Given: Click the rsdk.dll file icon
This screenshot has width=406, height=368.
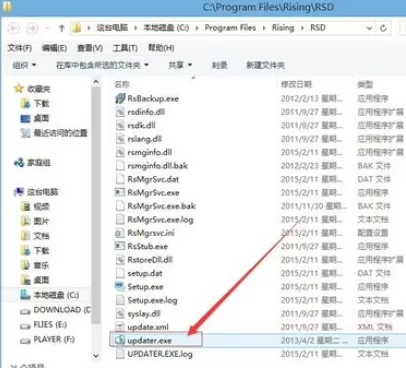Looking at the screenshot, I should [120, 125].
